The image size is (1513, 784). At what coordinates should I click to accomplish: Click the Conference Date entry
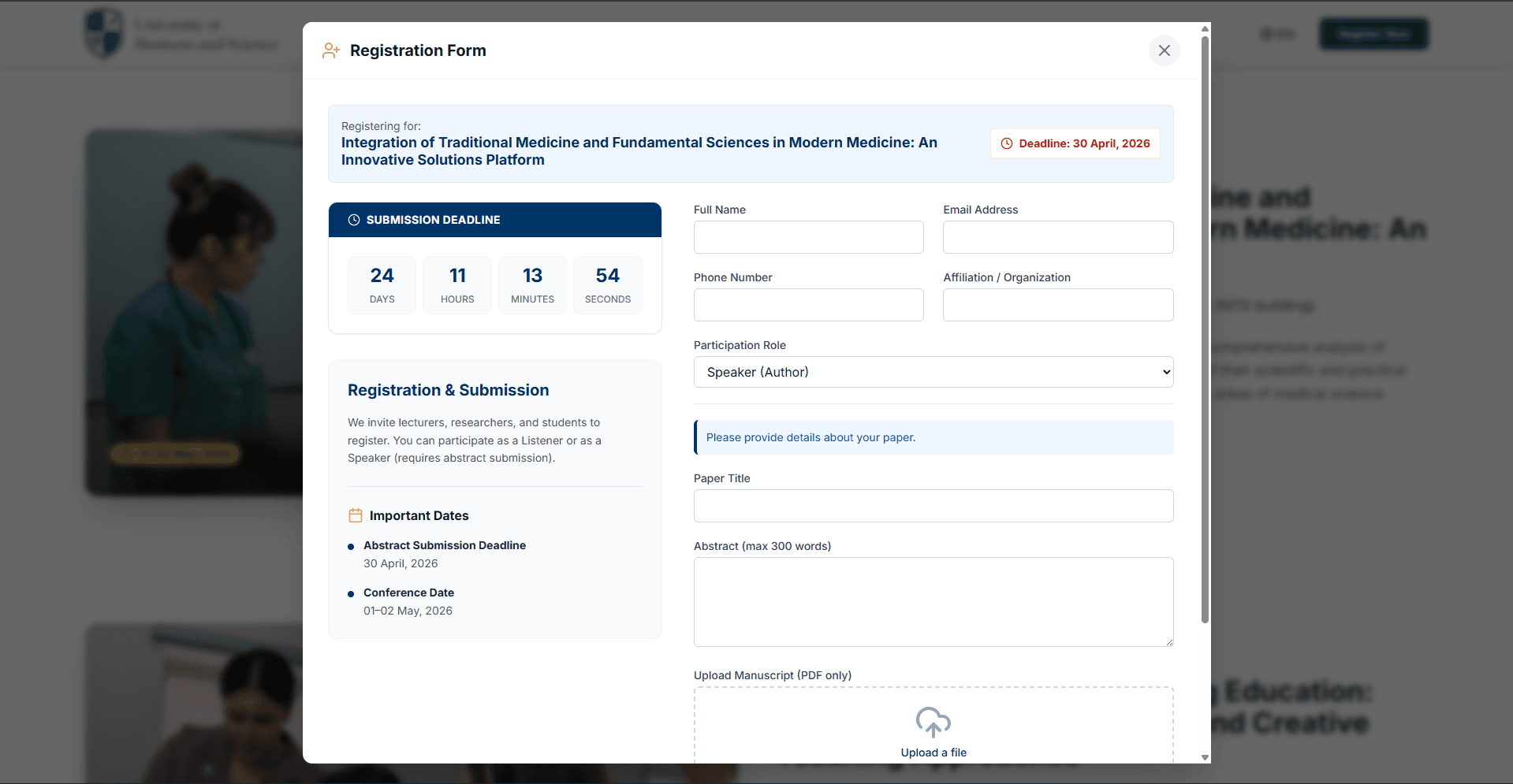[x=408, y=601]
